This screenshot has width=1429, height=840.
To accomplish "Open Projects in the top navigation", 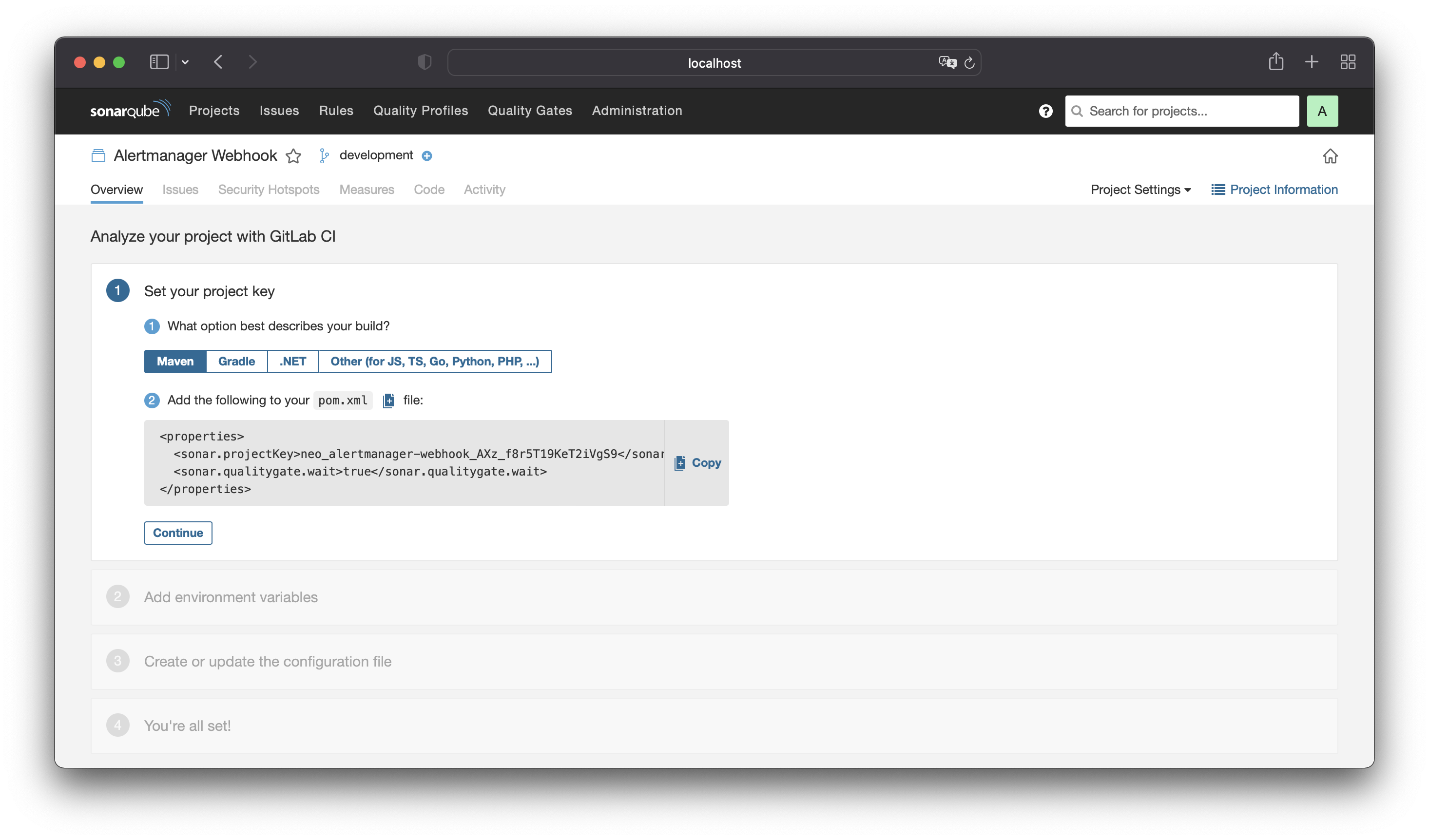I will 214,111.
